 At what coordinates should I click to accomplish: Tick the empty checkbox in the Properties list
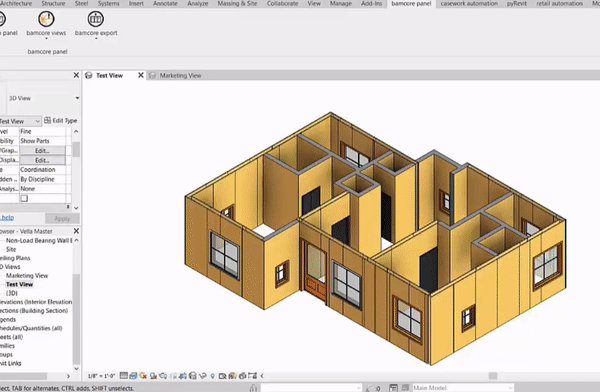pos(24,198)
